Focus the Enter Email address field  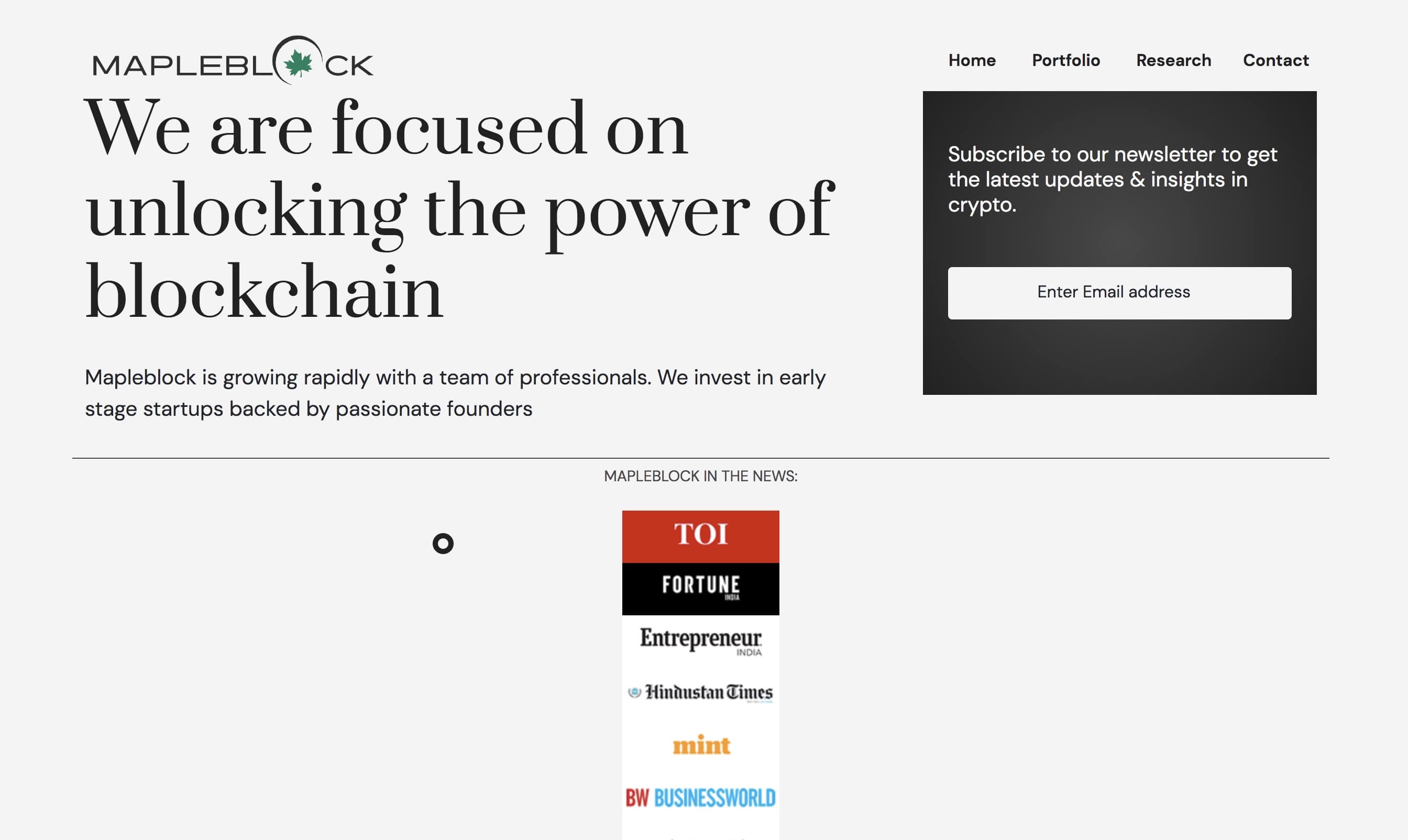click(x=1119, y=293)
